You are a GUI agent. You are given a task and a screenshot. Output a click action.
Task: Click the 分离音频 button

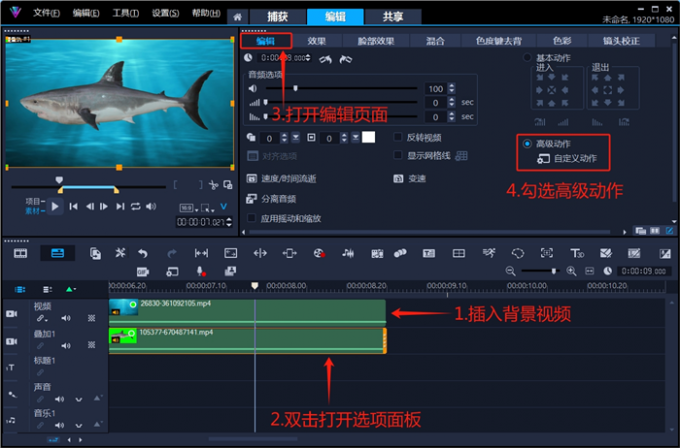click(x=271, y=199)
